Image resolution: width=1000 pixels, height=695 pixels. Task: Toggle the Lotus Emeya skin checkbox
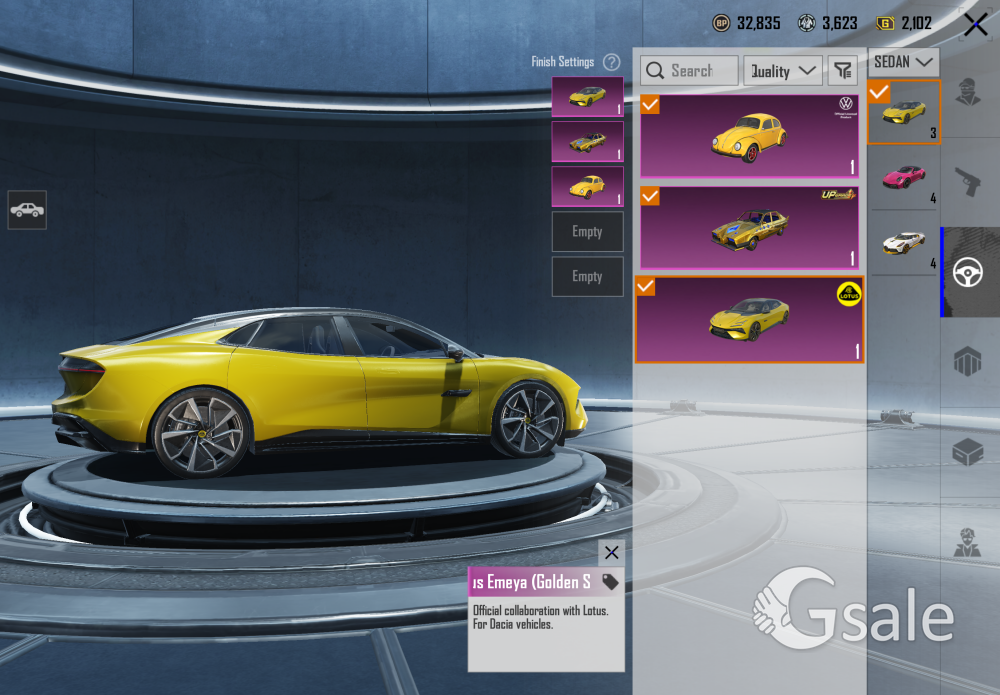tap(646, 287)
